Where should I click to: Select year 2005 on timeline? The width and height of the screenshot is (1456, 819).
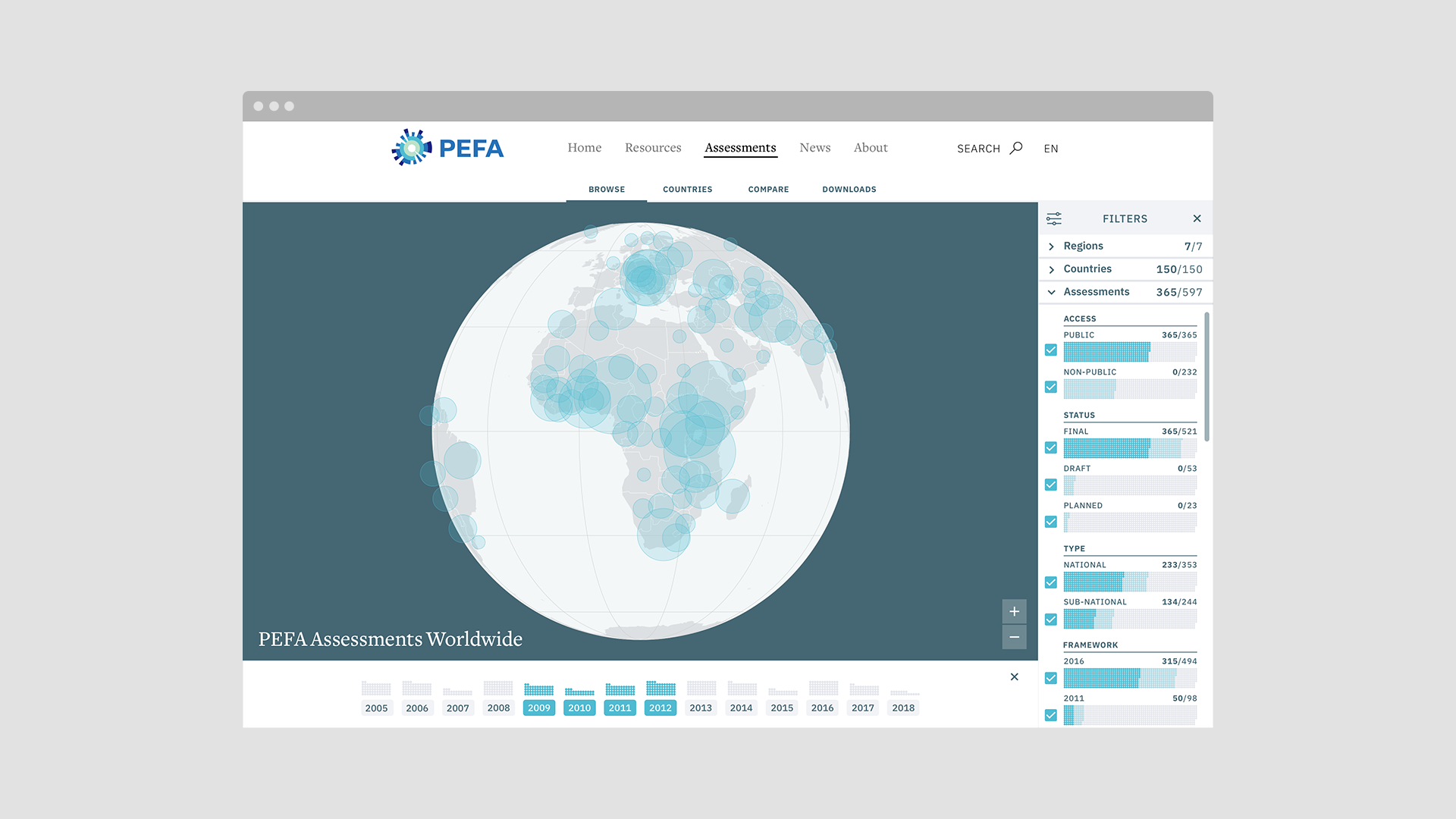pos(376,708)
